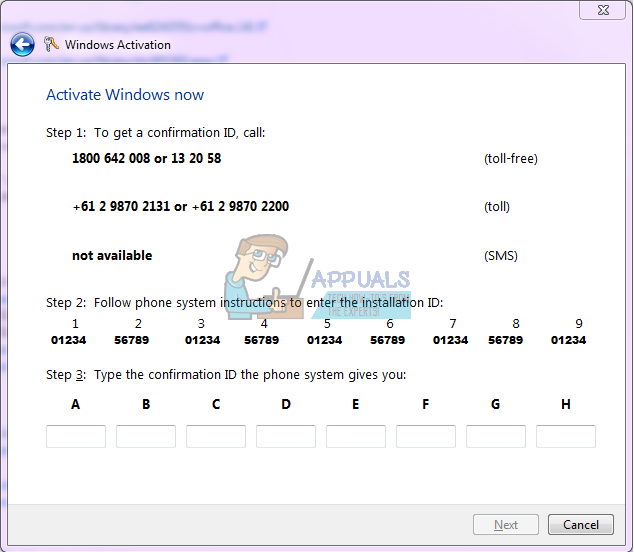
Task: Click installation ID group under column 5
Action: tap(324, 340)
